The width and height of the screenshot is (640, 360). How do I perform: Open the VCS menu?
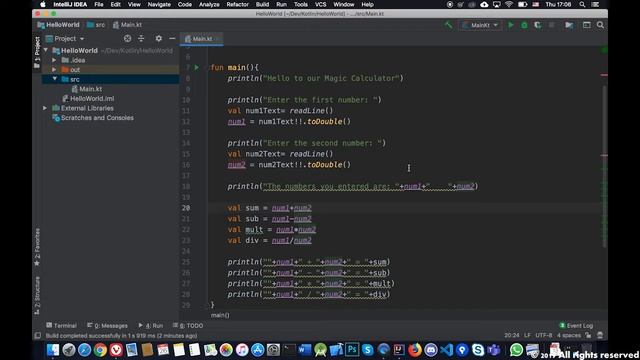point(320,4)
